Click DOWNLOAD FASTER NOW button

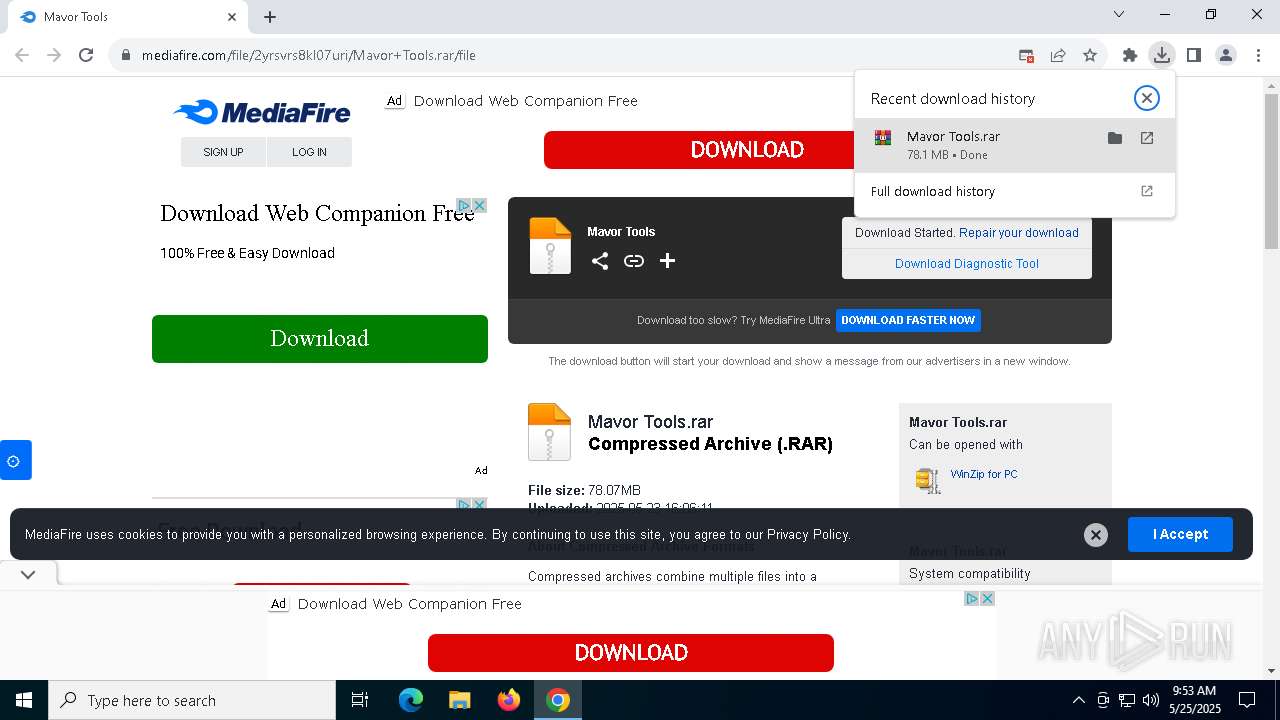click(908, 320)
